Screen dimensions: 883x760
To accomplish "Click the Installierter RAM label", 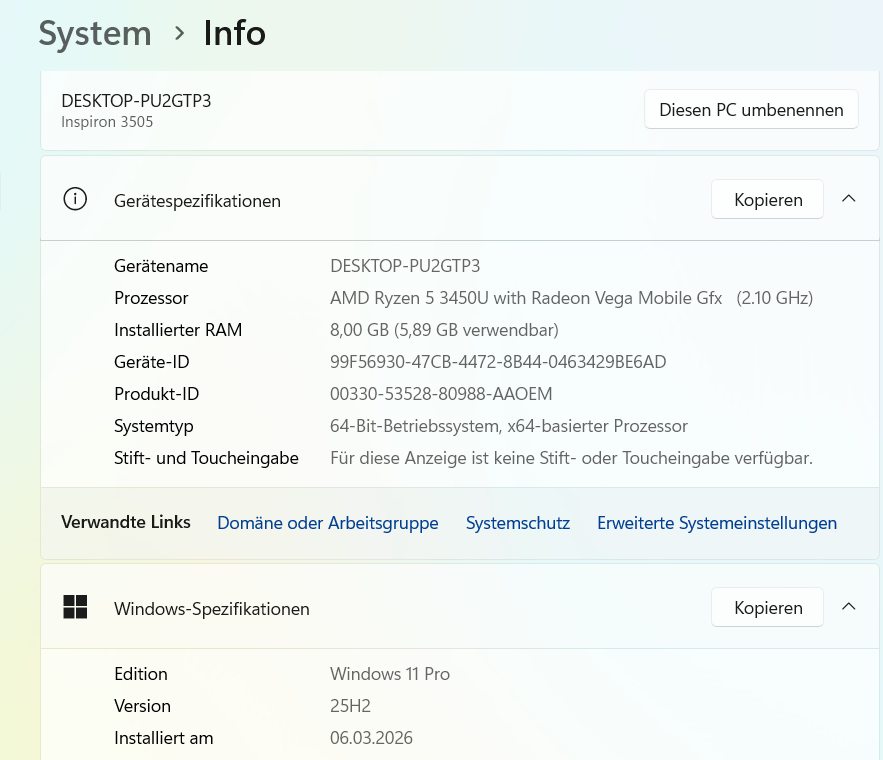I will pyautogui.click(x=178, y=330).
